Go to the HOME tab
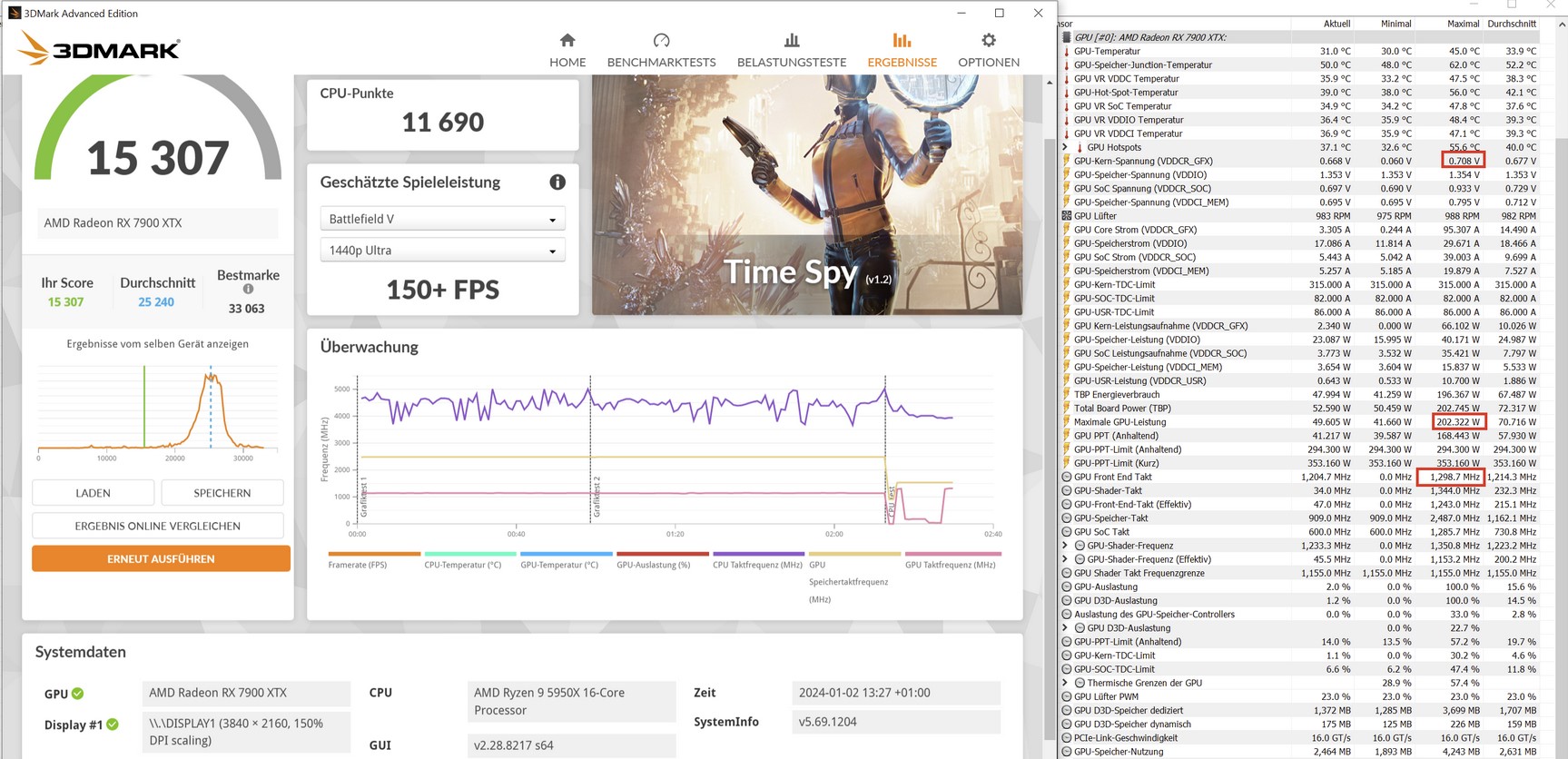Screen dimensions: 1568x759 point(567,51)
